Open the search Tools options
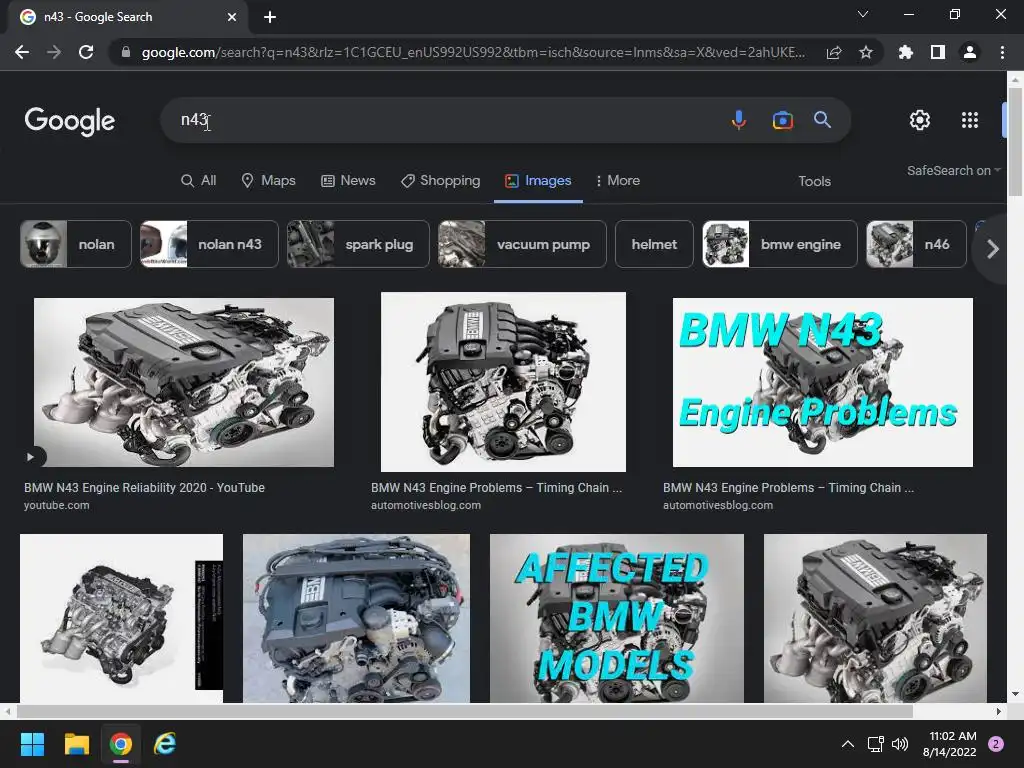This screenshot has height=768, width=1024. pyautogui.click(x=814, y=181)
